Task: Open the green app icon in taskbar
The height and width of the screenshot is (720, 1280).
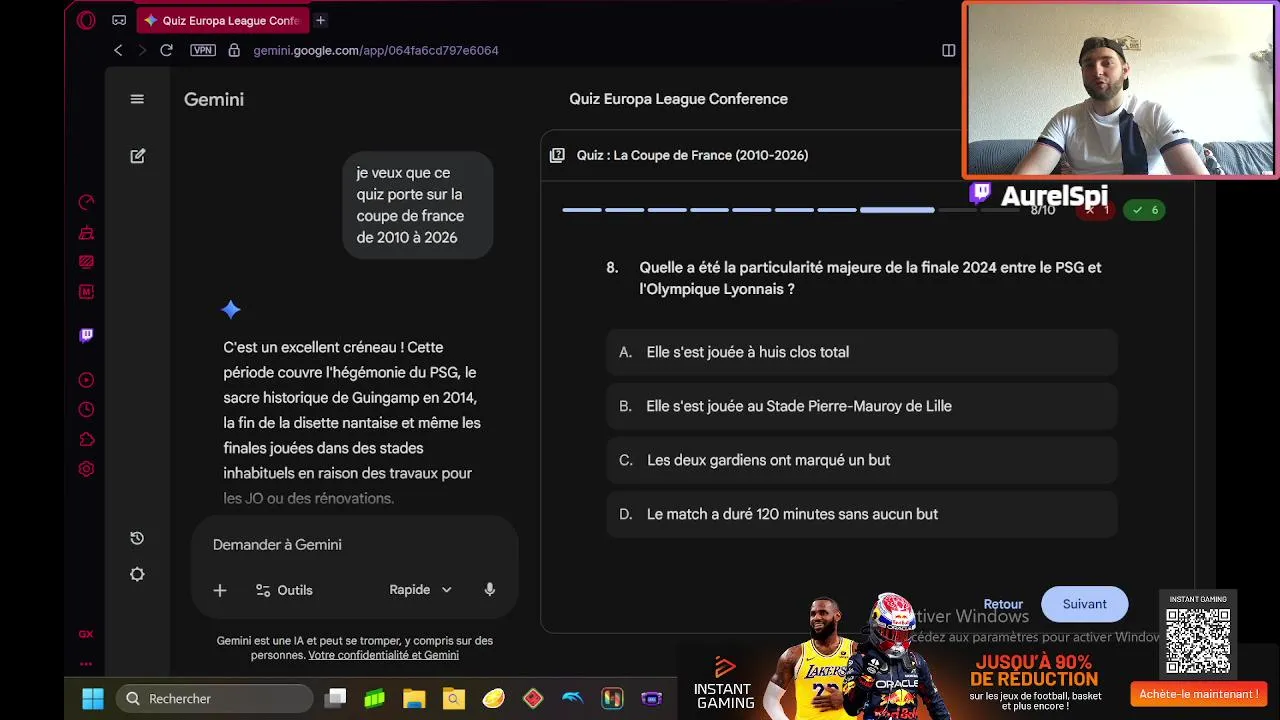Action: pos(375,698)
